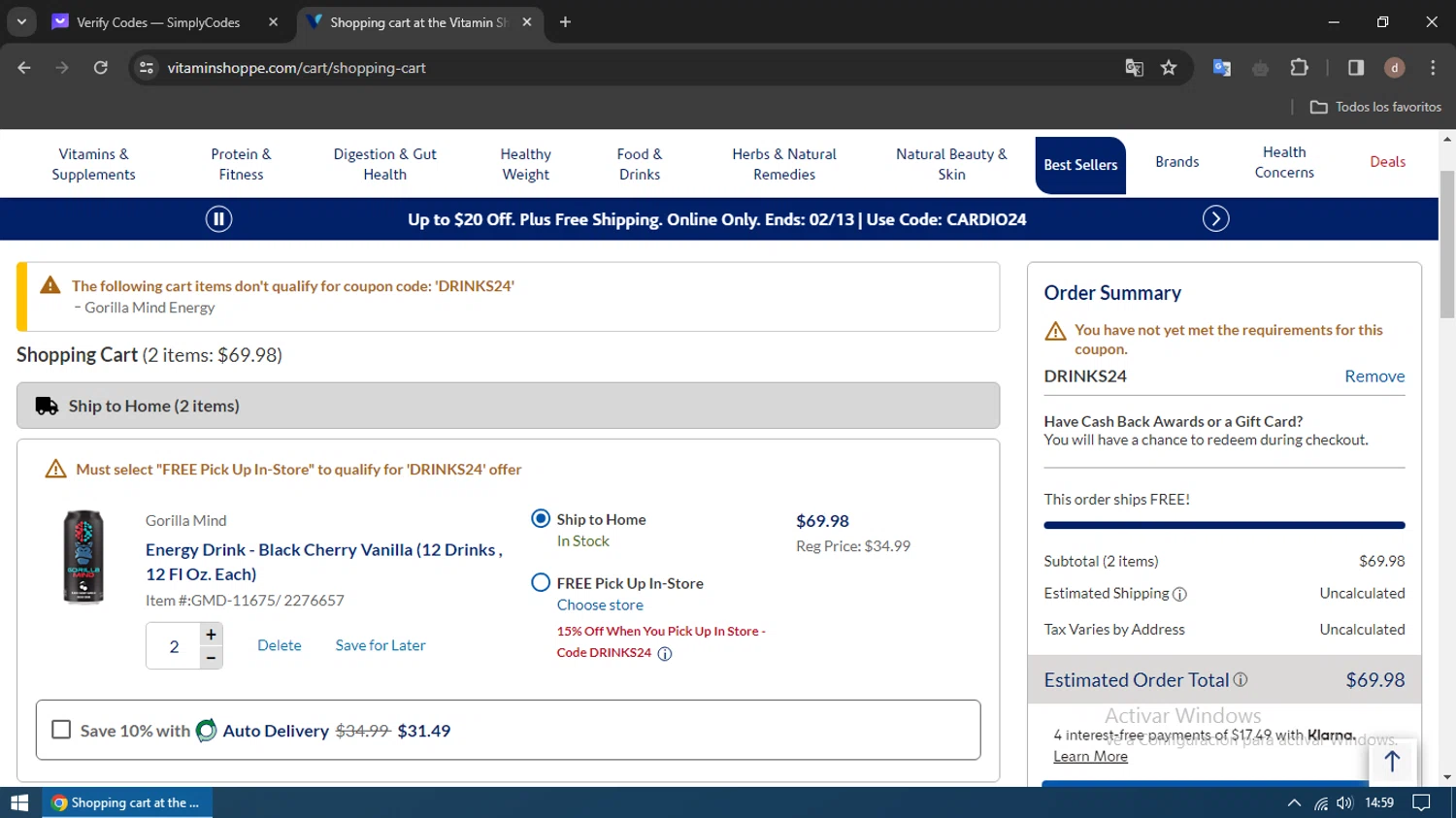Click the scroll-to-top arrow button

click(1392, 762)
